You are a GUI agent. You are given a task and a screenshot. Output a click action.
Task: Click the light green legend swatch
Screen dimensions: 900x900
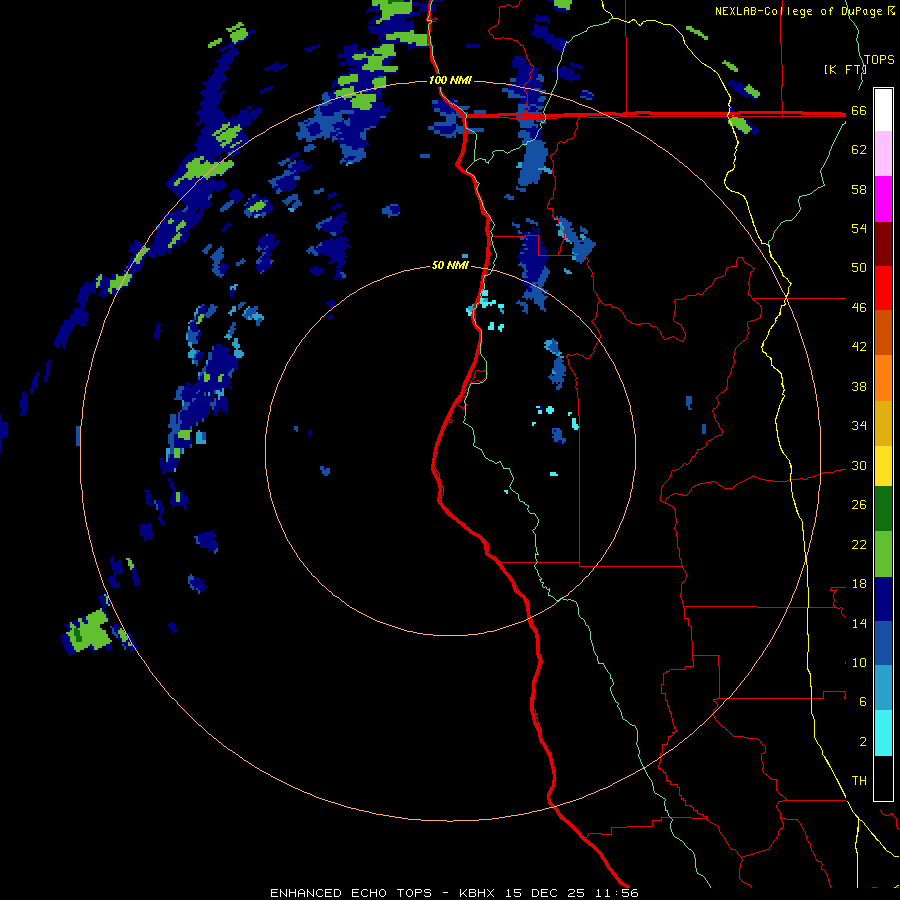pyautogui.click(x=883, y=554)
